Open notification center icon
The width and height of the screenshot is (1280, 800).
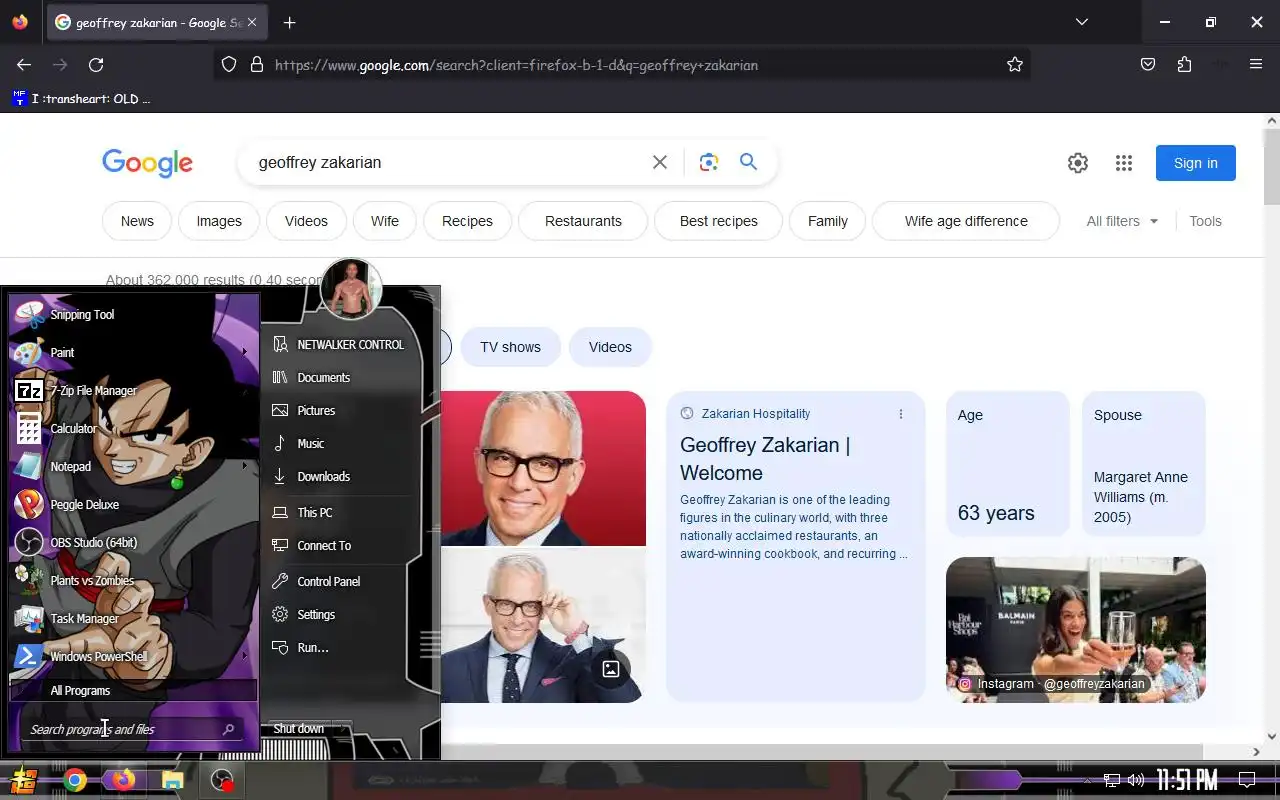click(1247, 780)
